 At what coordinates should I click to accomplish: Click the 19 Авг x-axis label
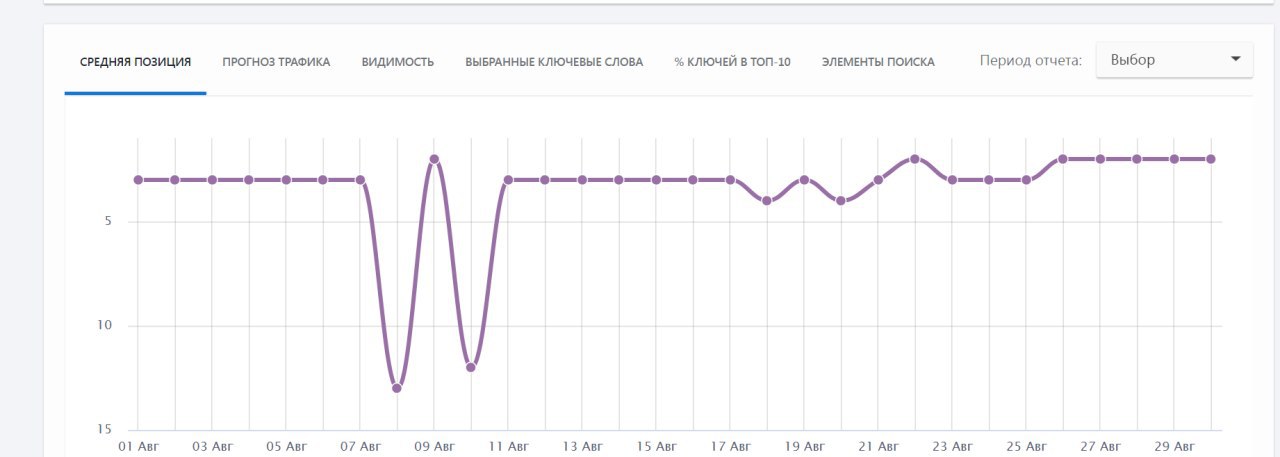tap(804, 446)
